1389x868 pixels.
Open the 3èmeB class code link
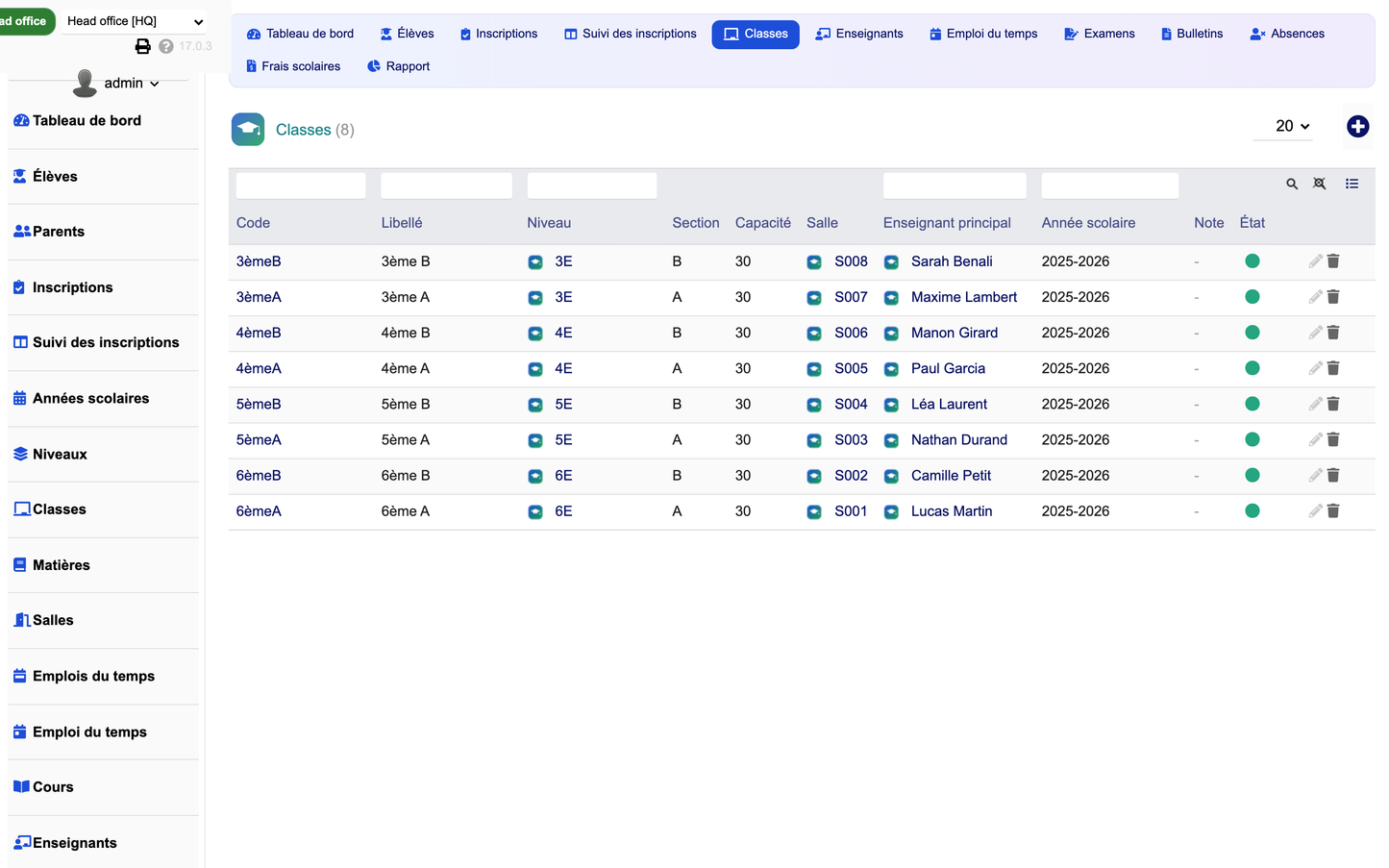pyautogui.click(x=259, y=261)
